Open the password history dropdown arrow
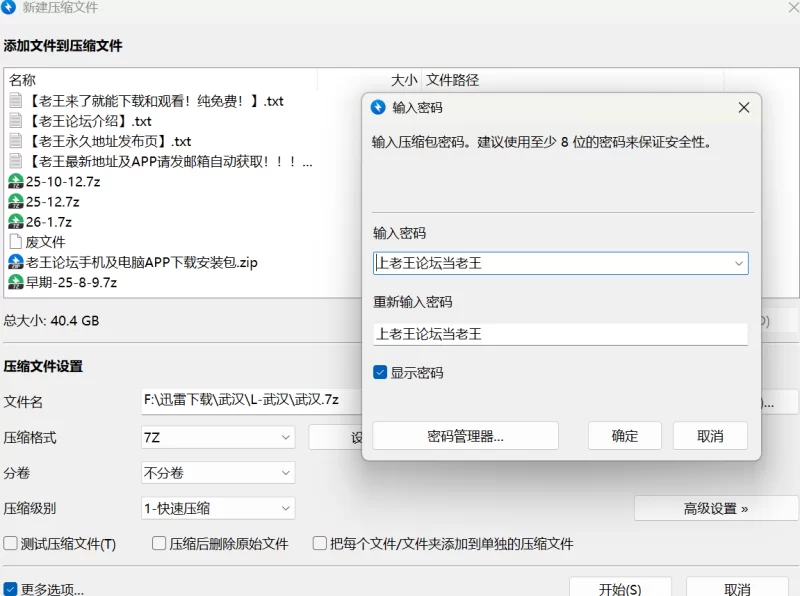Screen dimensions: 800x596 tap(738, 263)
